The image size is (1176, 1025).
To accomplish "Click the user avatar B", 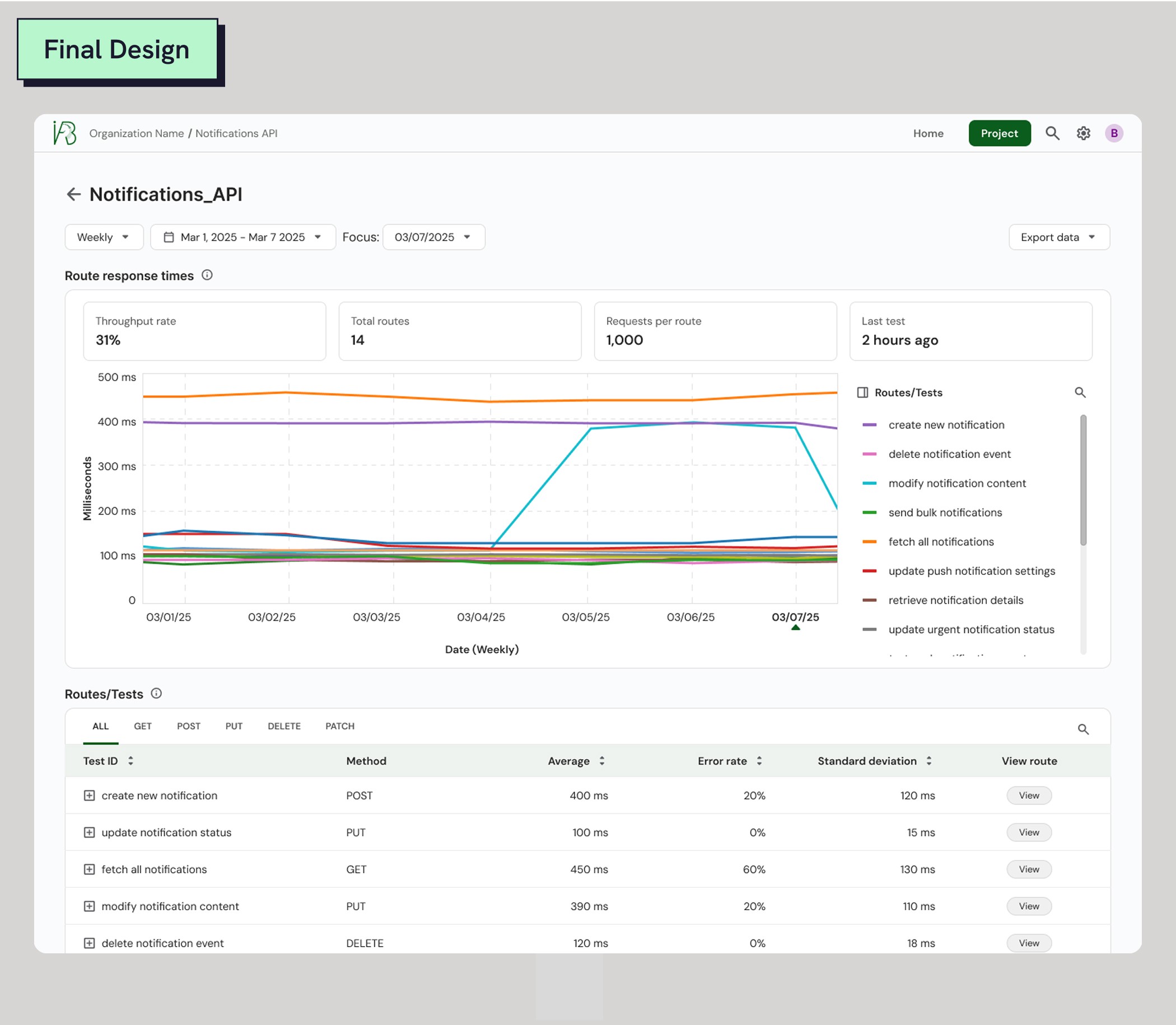I will 1113,133.
